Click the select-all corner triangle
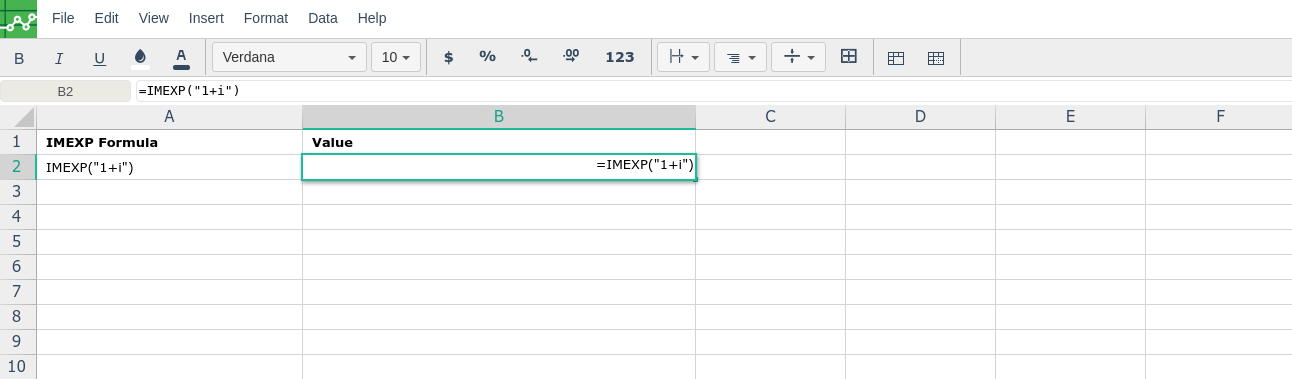 pyautogui.click(x=18, y=117)
